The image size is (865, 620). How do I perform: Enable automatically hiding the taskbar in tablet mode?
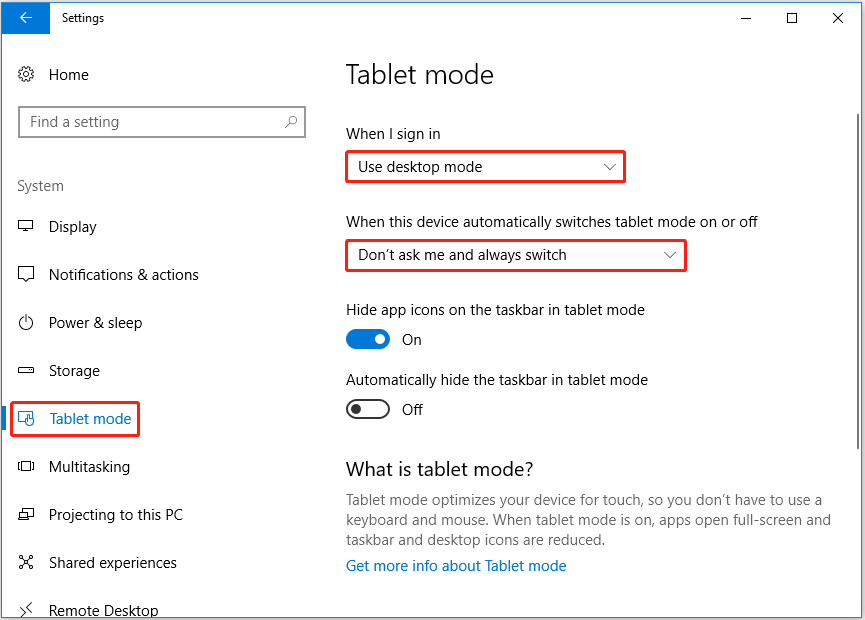coord(368,409)
